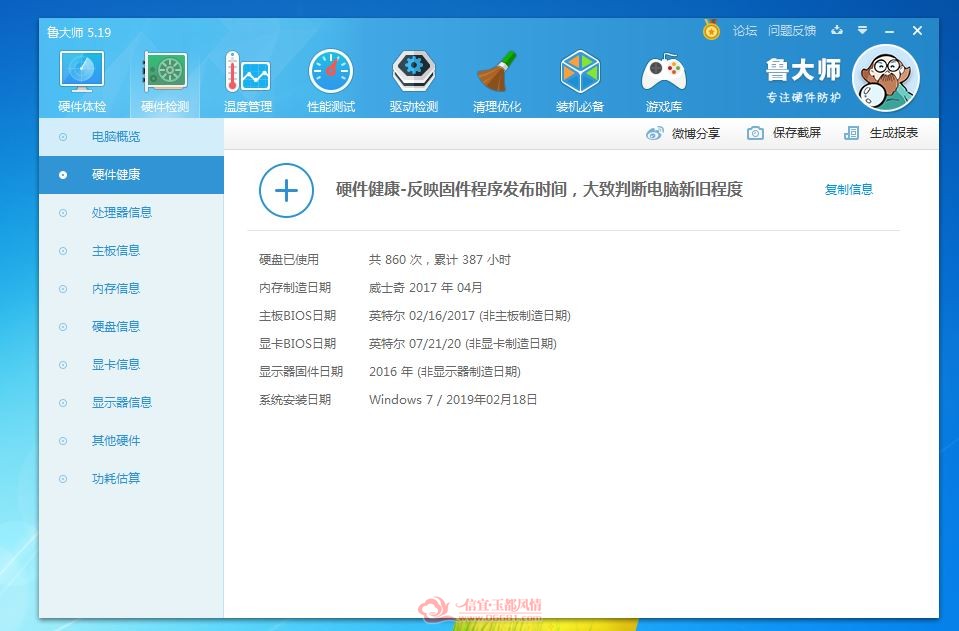View 显示器信息 monitor info

tap(131, 402)
